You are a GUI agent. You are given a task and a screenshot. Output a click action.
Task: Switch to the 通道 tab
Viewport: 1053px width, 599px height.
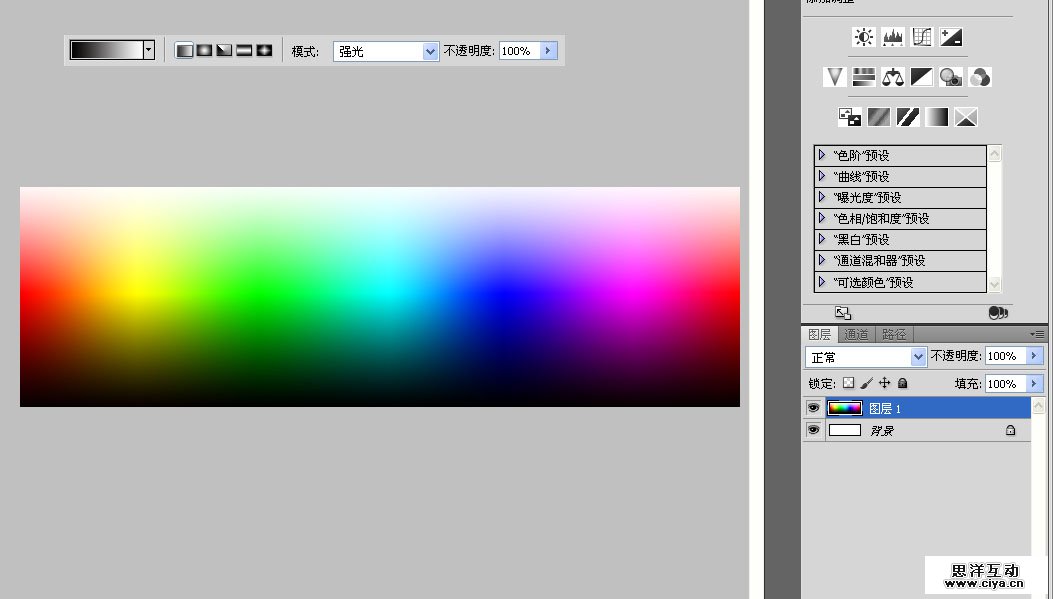(x=856, y=335)
